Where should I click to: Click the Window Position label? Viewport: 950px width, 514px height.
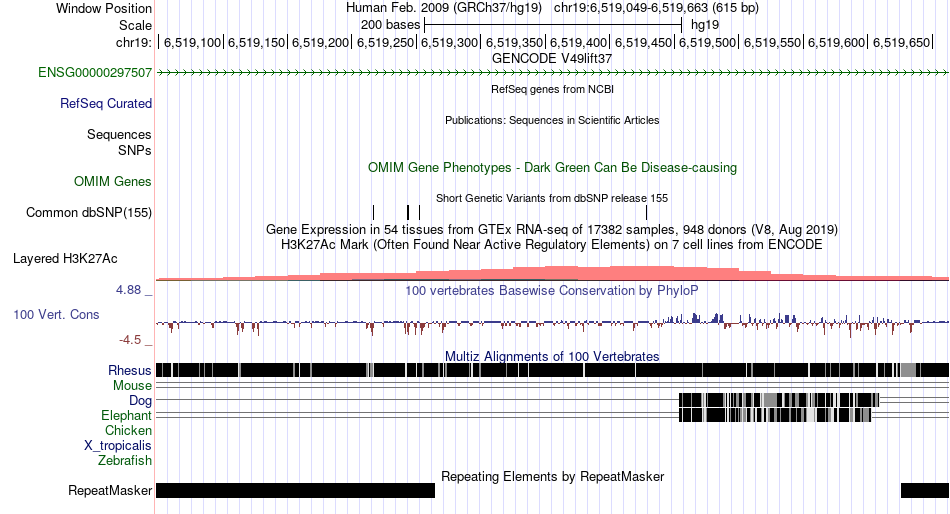click(104, 8)
